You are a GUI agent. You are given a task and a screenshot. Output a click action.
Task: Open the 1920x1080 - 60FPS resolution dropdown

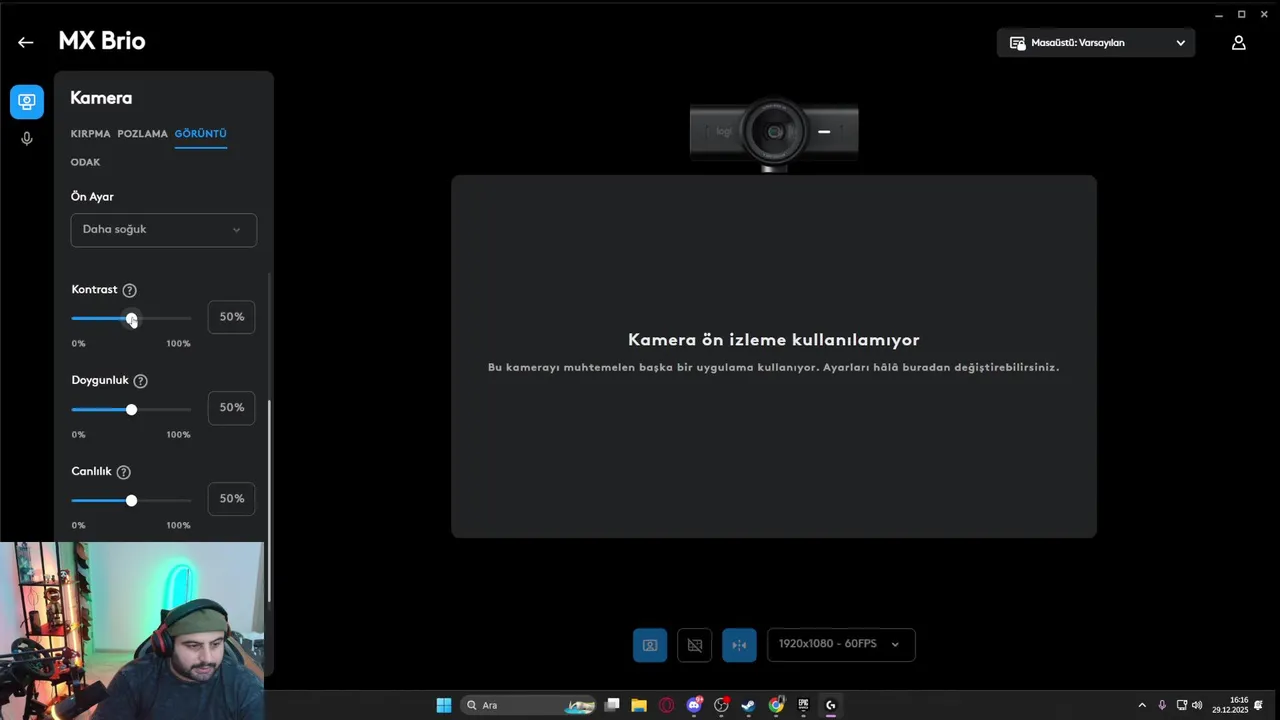[x=841, y=645]
